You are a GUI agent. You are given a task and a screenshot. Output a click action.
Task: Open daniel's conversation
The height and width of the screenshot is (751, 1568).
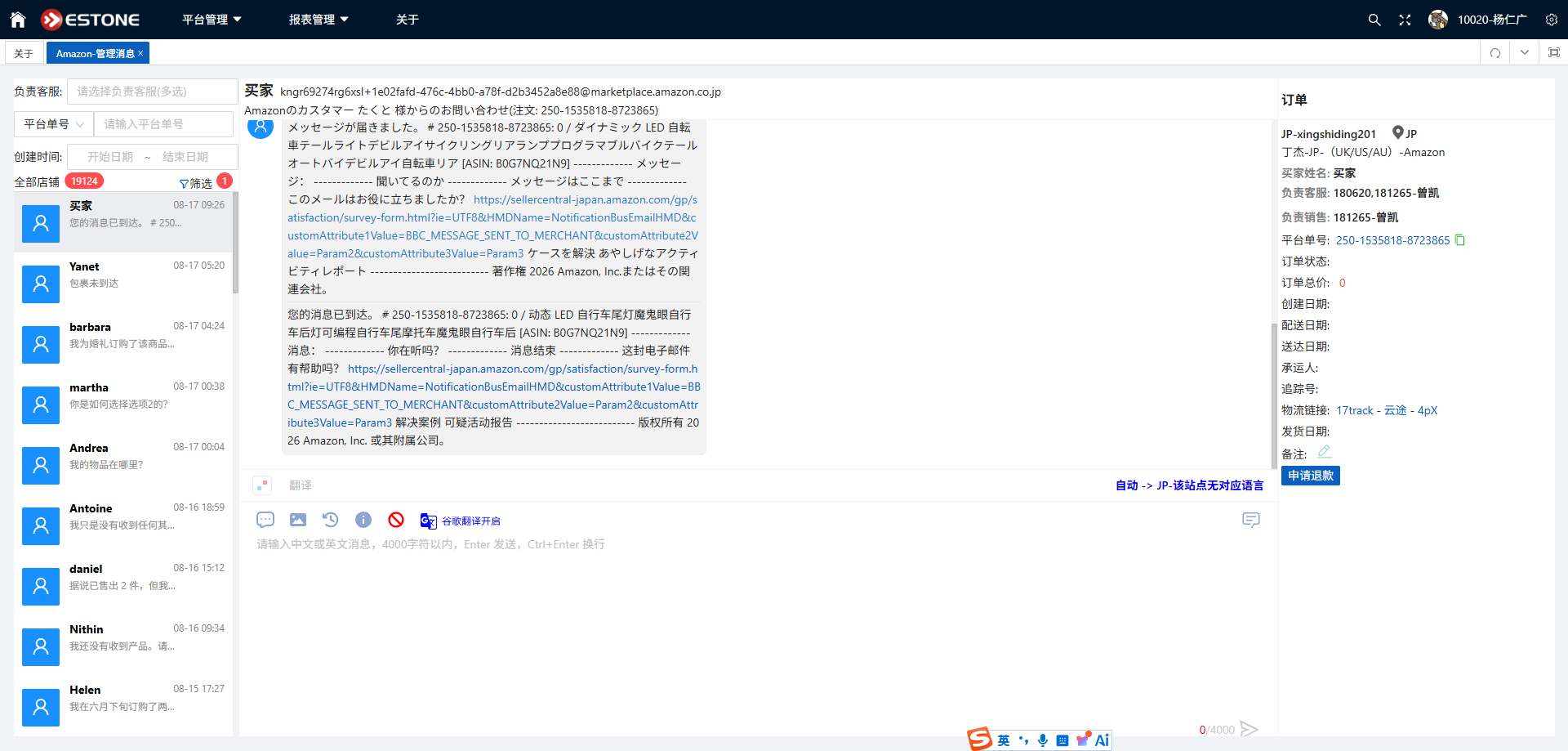[x=122, y=585]
